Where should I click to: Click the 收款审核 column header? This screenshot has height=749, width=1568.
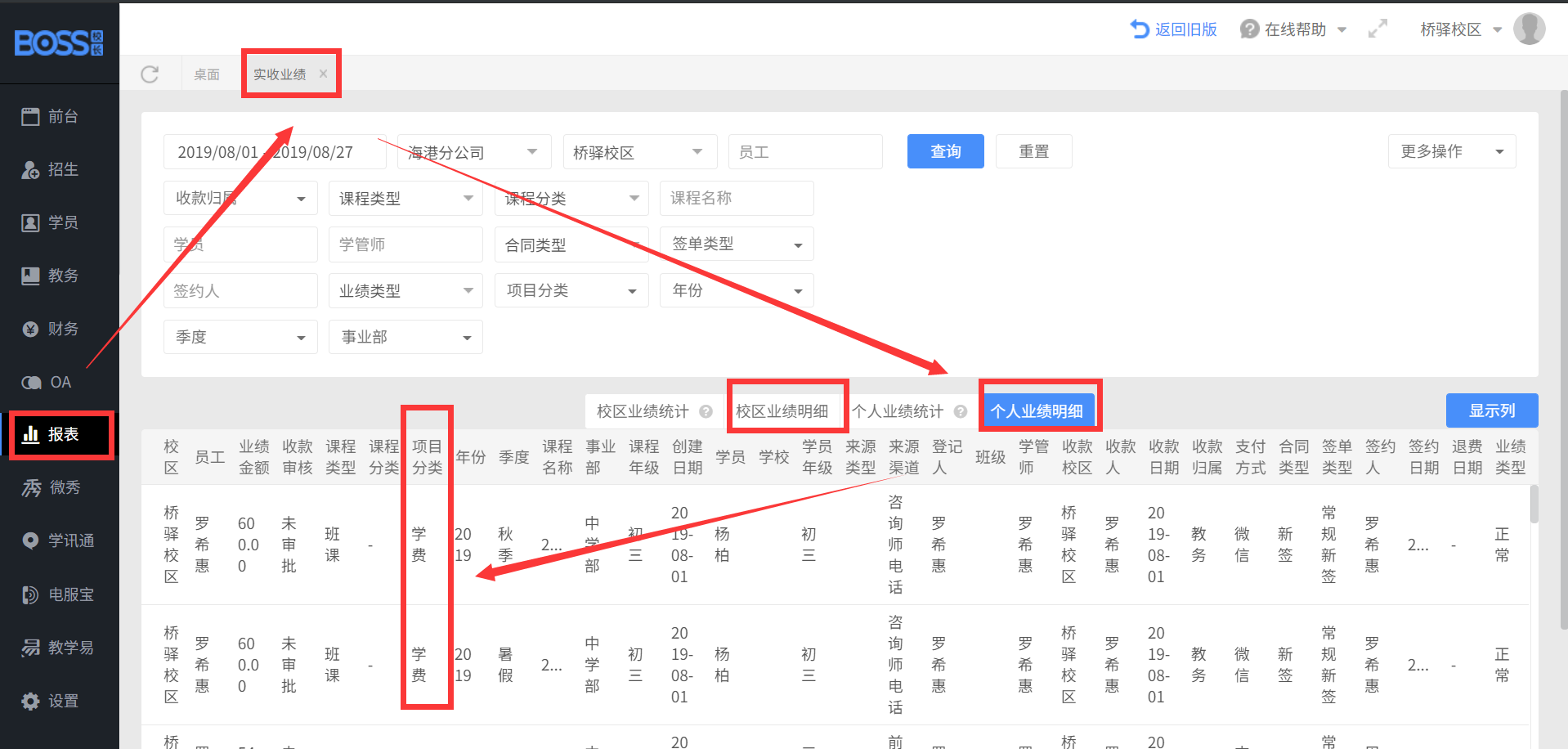click(298, 457)
